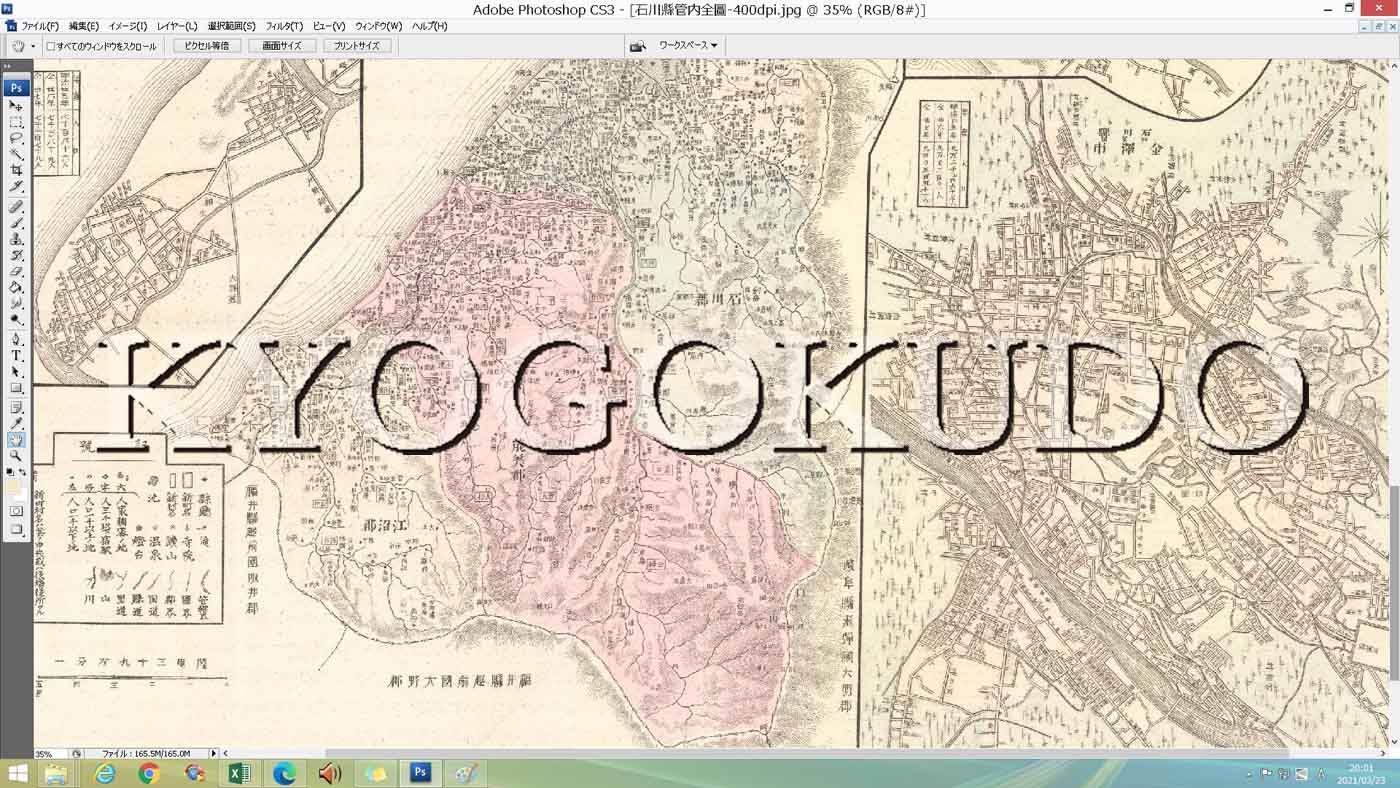Click the 35% zoom field in status bar

click(50, 754)
